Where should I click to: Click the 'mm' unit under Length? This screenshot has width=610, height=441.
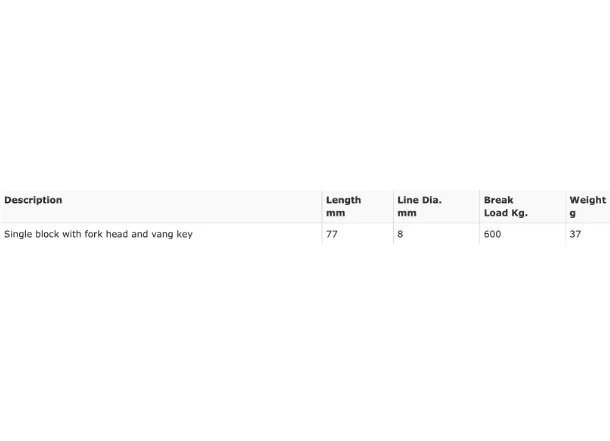335,213
